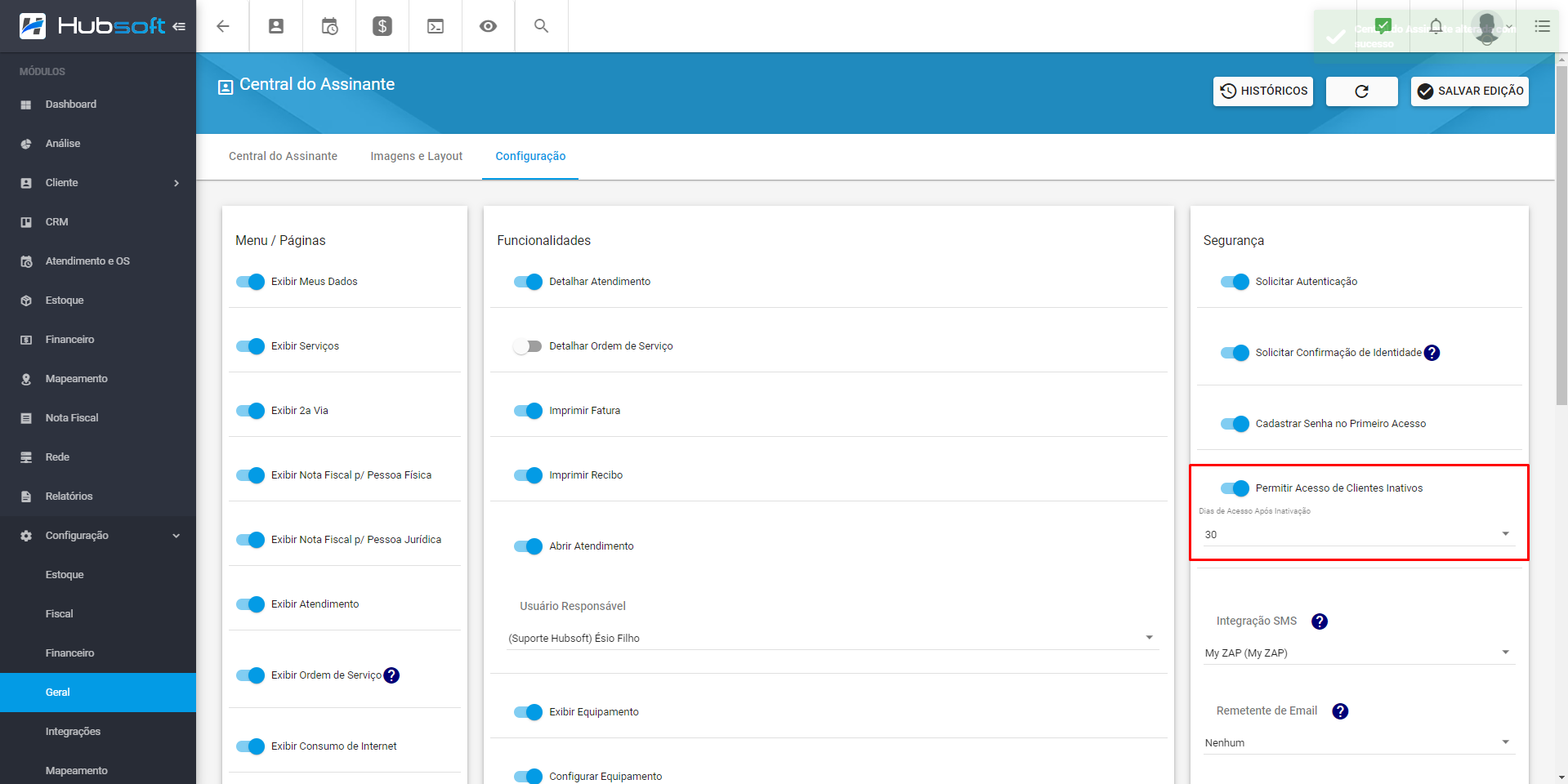Toggle Exibir Nota Fiscal p/ Pessoa Jurídica
The width and height of the screenshot is (1568, 784).
pyautogui.click(x=251, y=540)
